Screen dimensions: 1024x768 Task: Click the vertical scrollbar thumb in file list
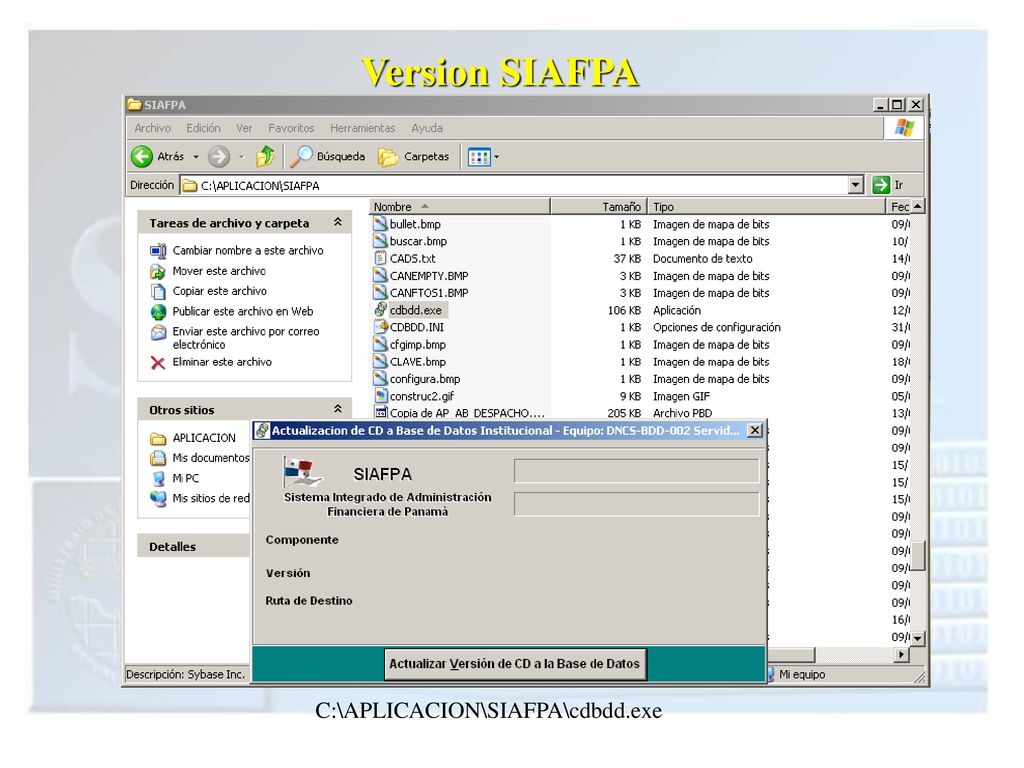click(x=918, y=556)
